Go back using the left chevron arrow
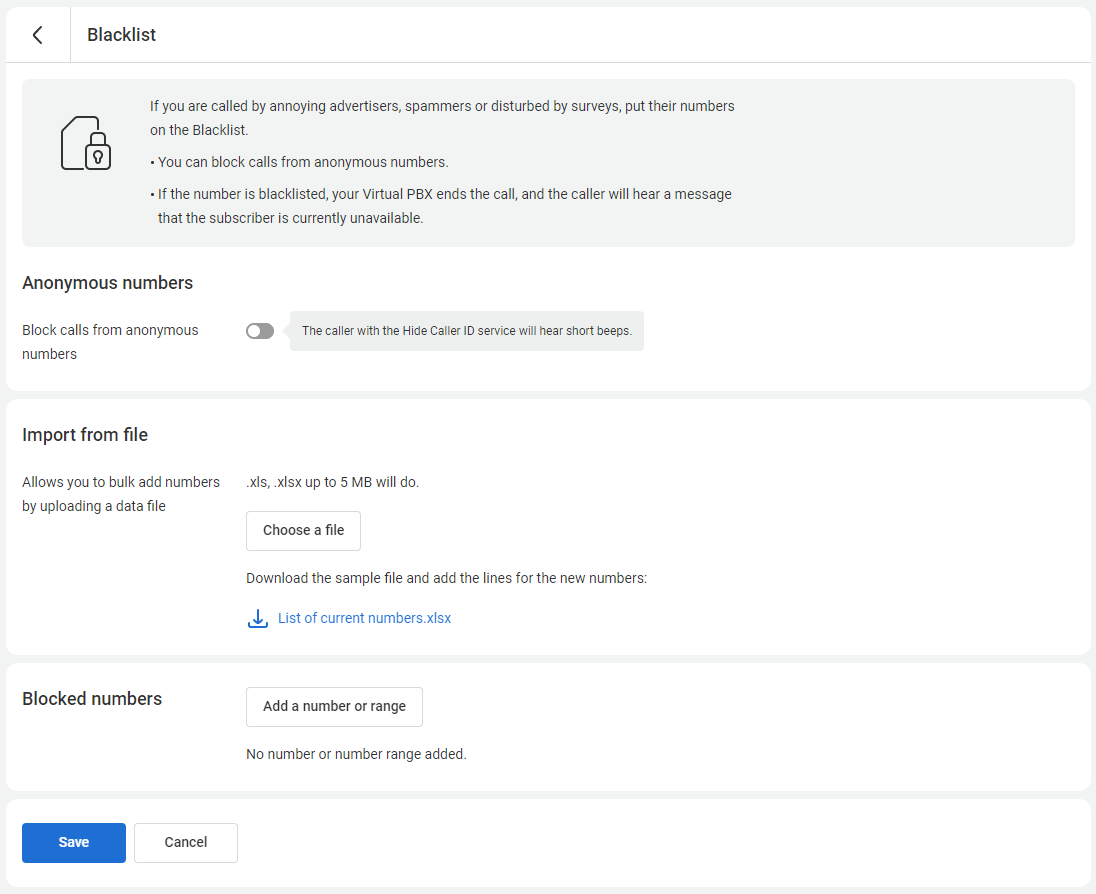Viewport: 1096px width, 894px height. [38, 35]
